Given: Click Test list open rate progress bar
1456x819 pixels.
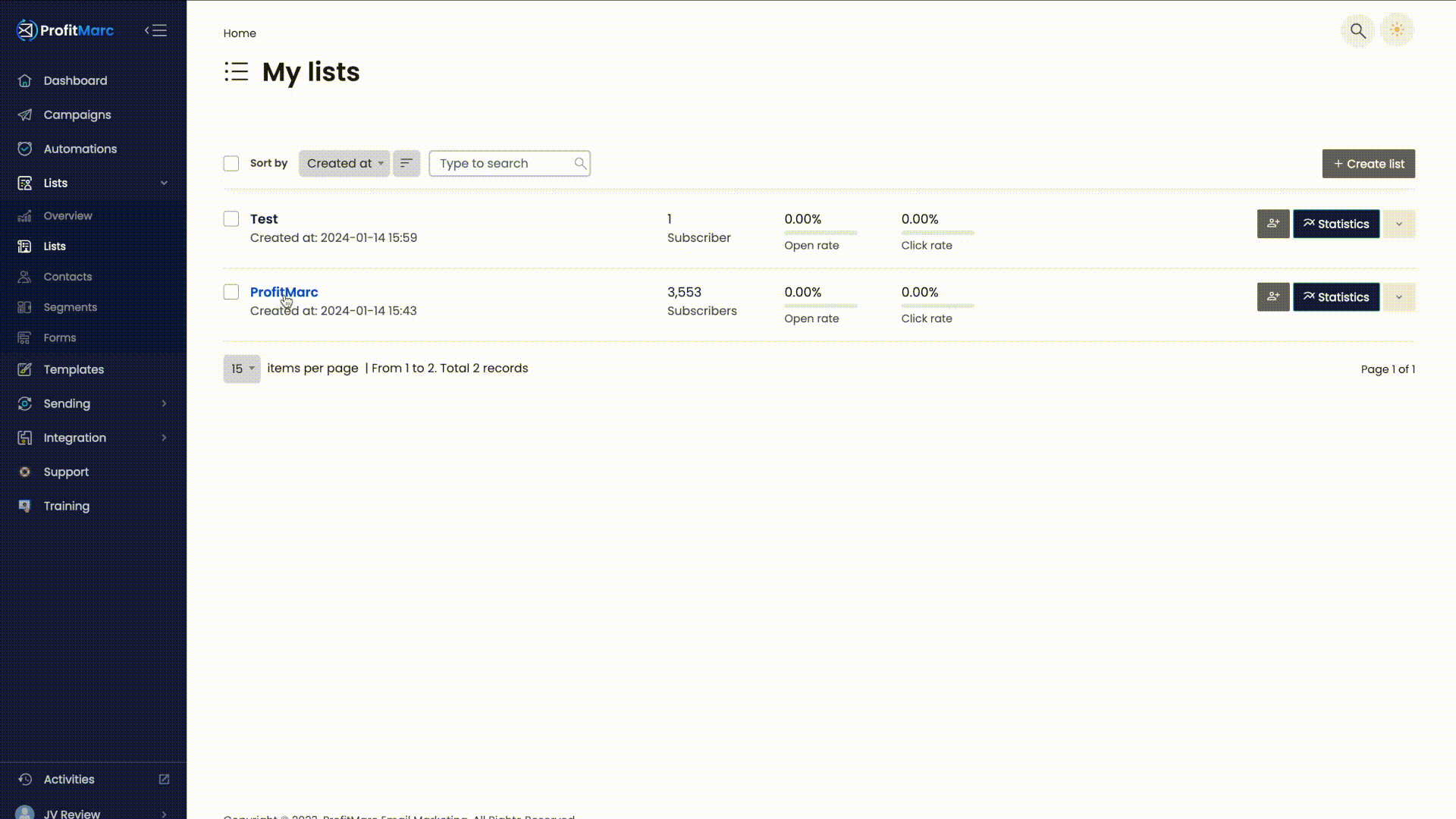Looking at the screenshot, I should click(x=821, y=233).
